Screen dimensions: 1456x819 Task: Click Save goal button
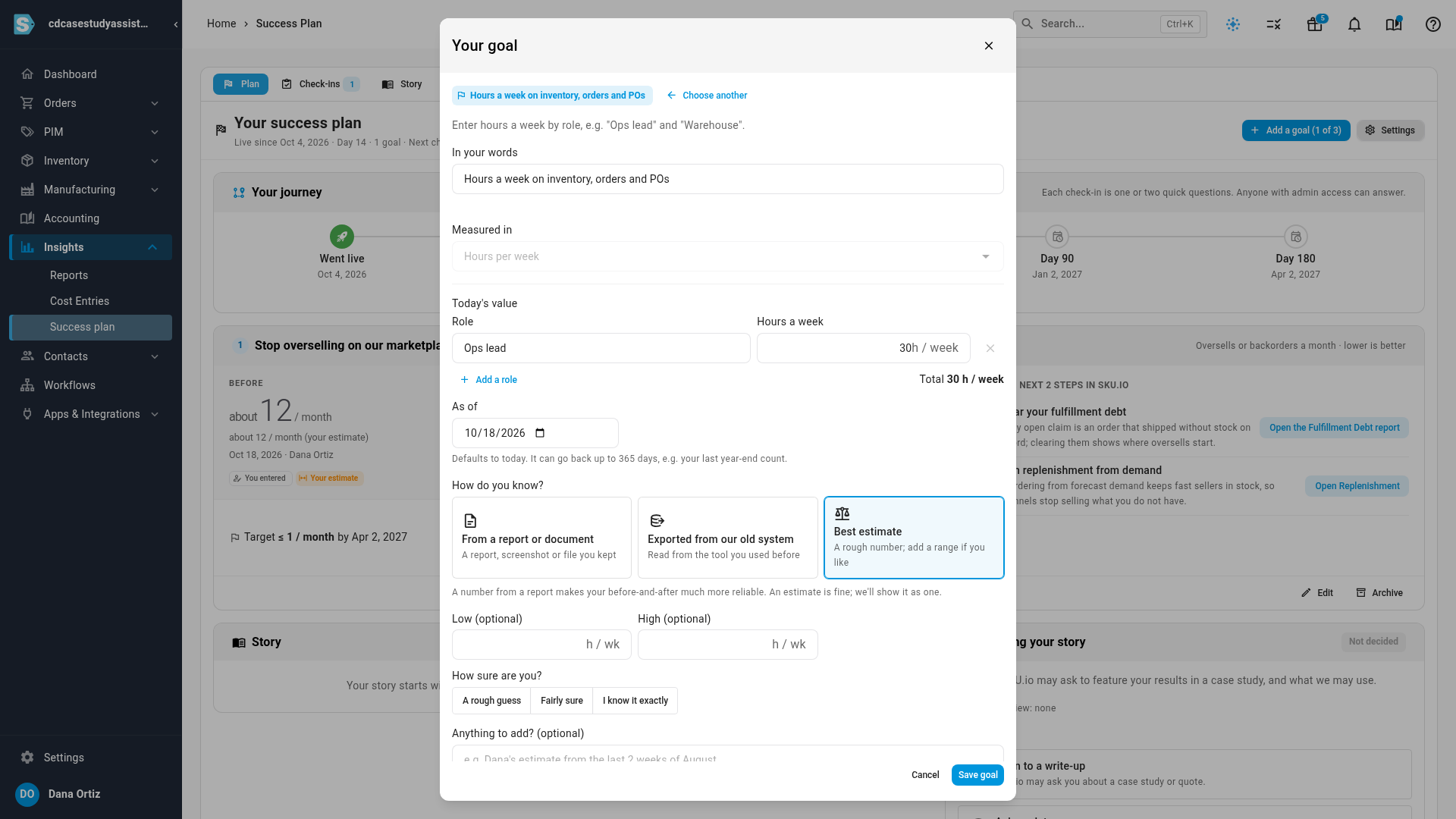tap(977, 775)
